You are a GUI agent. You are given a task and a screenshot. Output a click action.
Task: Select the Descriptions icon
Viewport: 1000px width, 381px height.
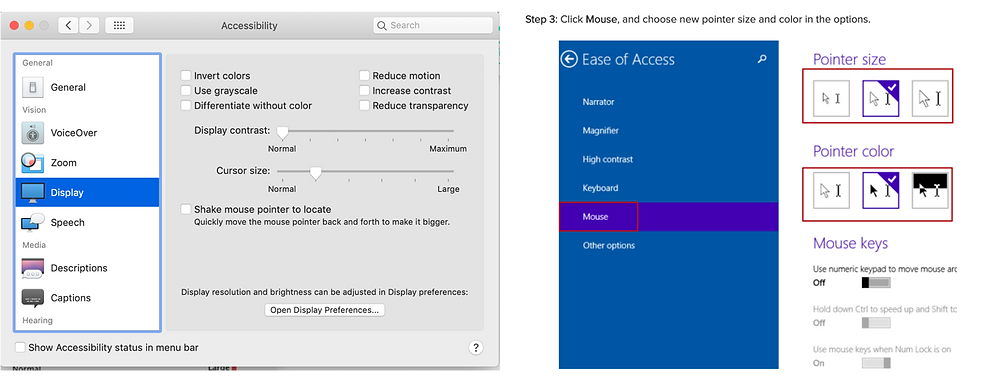click(33, 268)
